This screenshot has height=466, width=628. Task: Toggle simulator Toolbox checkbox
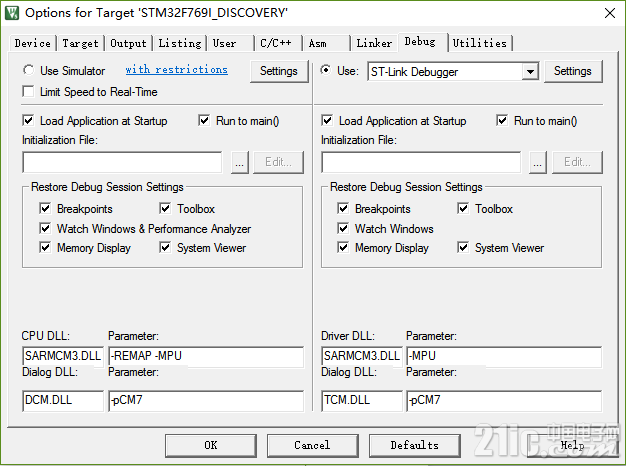pos(165,209)
